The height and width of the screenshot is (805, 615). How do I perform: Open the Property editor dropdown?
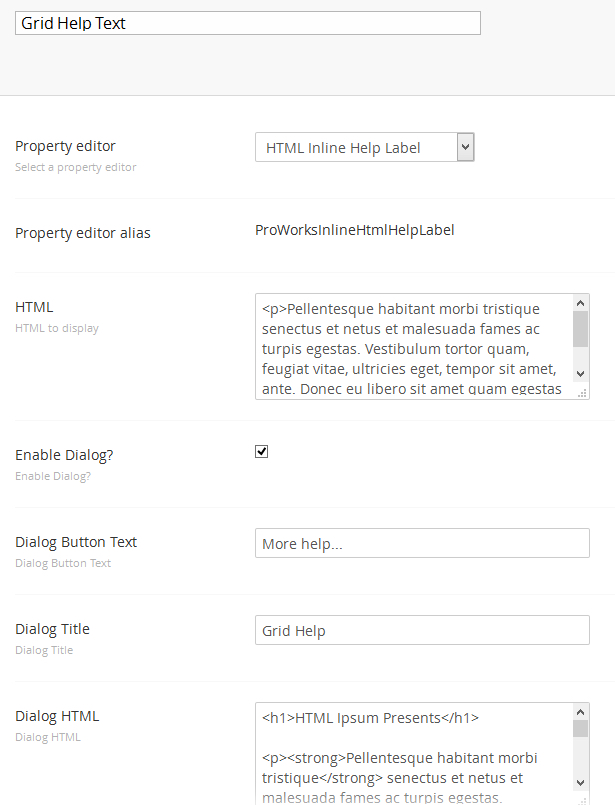(364, 148)
